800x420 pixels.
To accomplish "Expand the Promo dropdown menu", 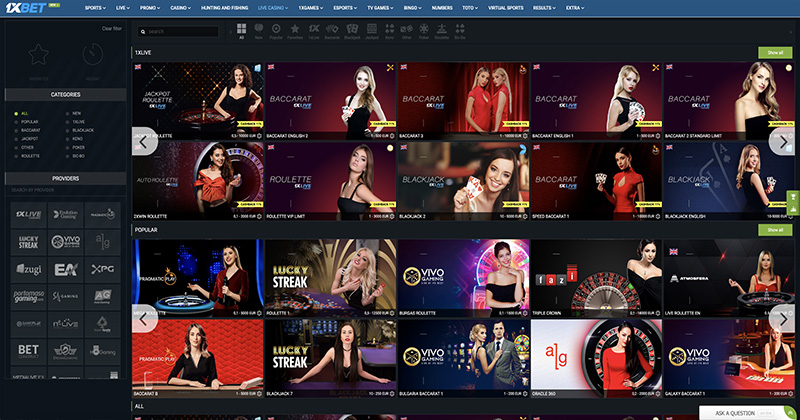I will coord(149,8).
